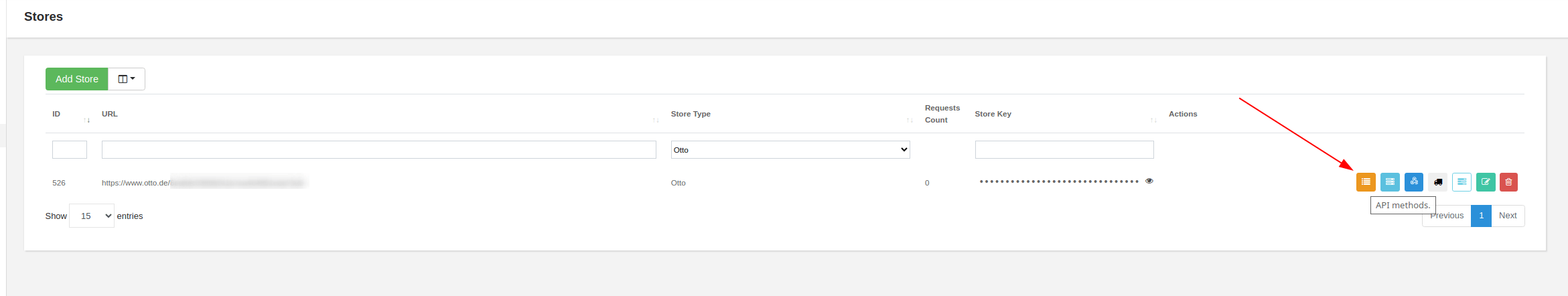Open the Show entries count dropdown
Viewport: 1568px width, 296px height.
92,216
